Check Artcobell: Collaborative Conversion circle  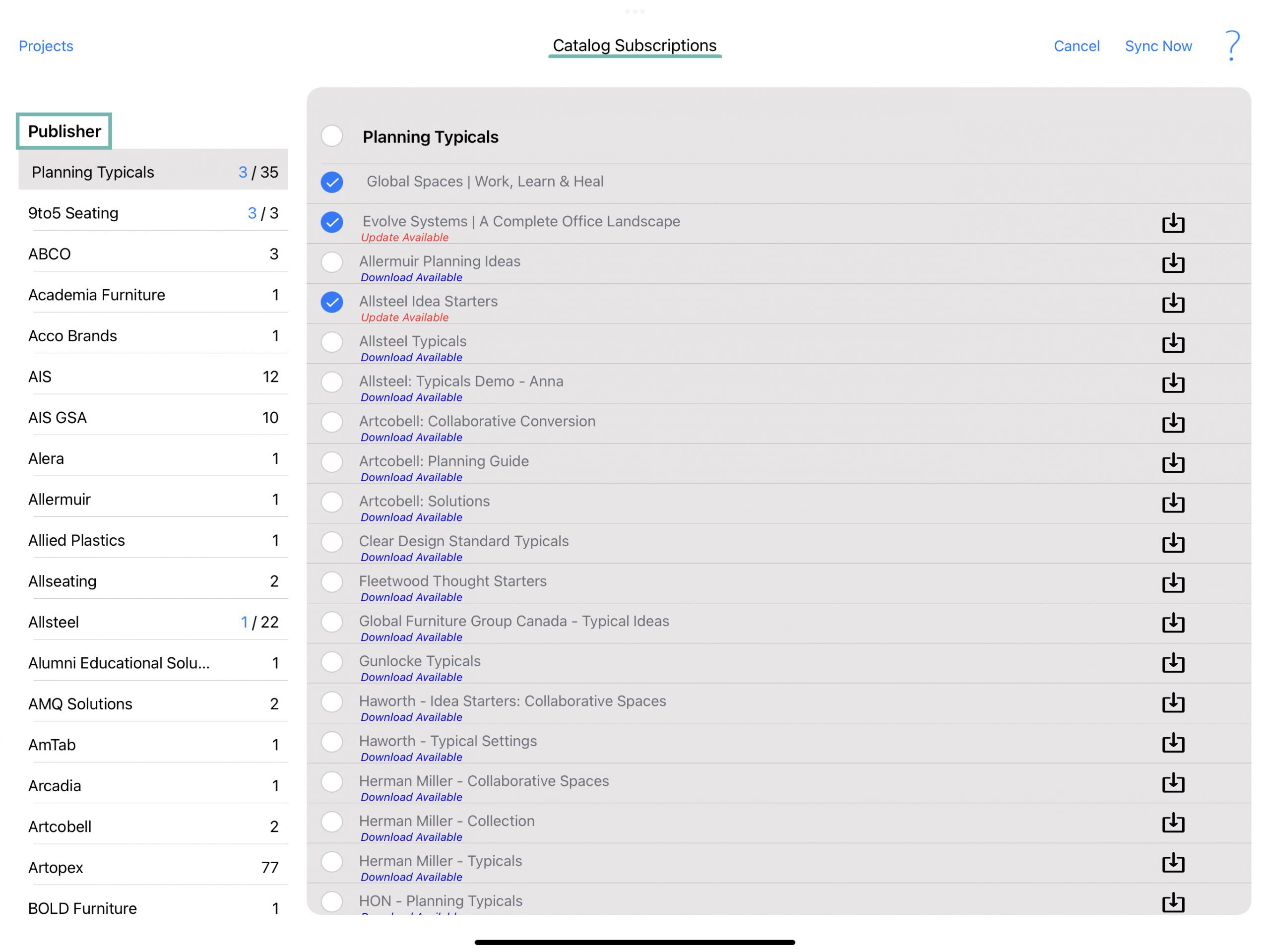332,422
